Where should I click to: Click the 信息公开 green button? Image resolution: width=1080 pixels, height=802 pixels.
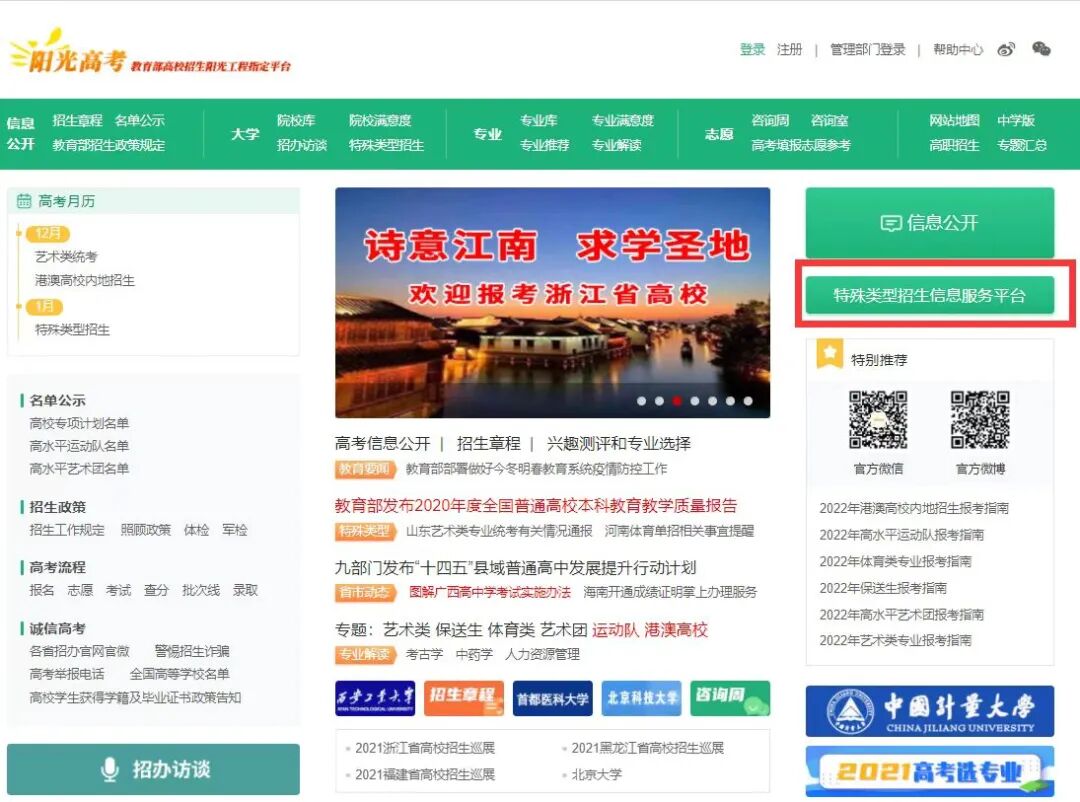pos(930,223)
